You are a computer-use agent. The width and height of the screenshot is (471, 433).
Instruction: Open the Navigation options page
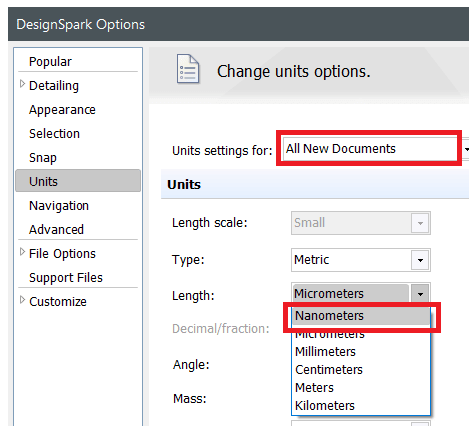point(59,206)
